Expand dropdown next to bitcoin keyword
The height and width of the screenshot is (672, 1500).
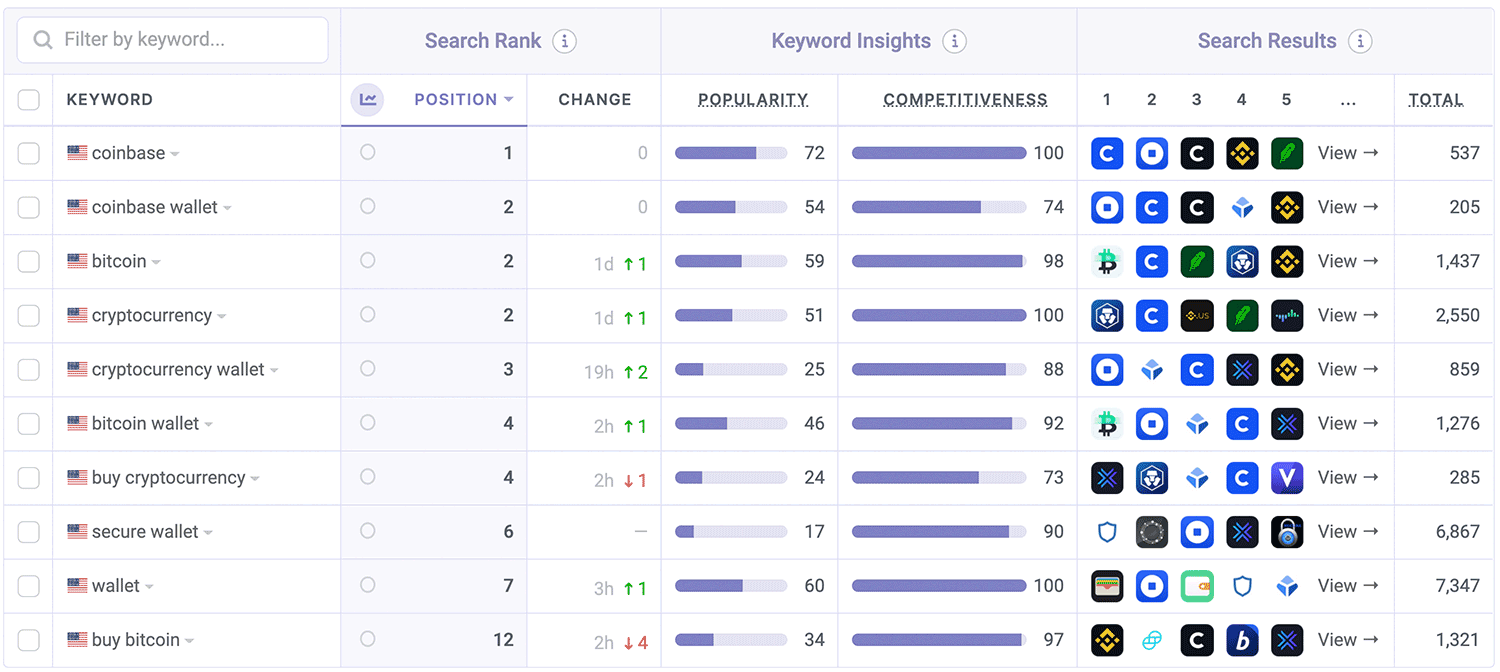pyautogui.click(x=156, y=262)
